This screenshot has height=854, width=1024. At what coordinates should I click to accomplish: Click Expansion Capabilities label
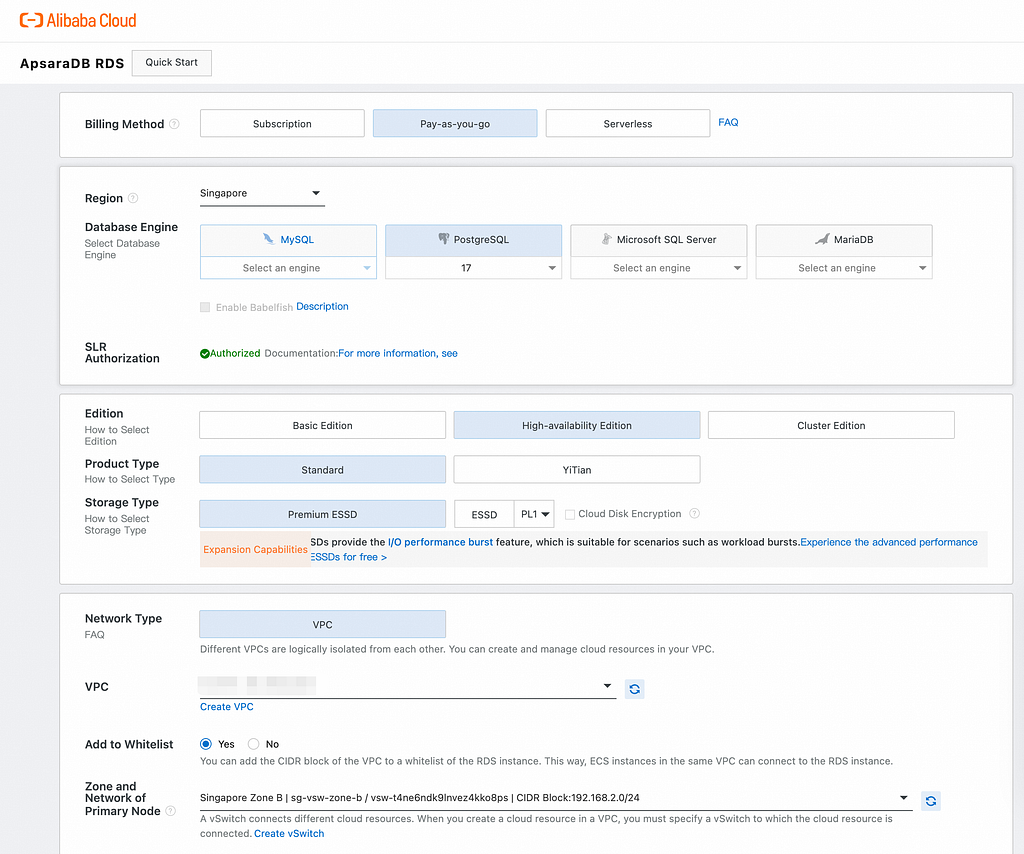[255, 549]
